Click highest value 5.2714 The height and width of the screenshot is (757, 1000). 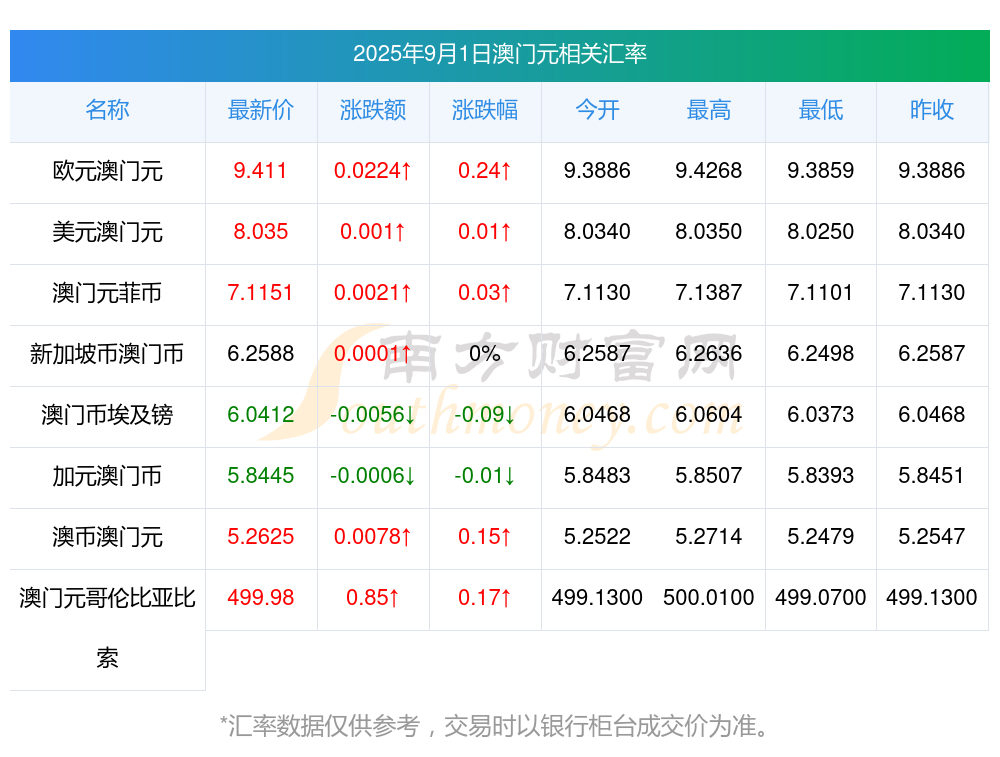pos(709,536)
